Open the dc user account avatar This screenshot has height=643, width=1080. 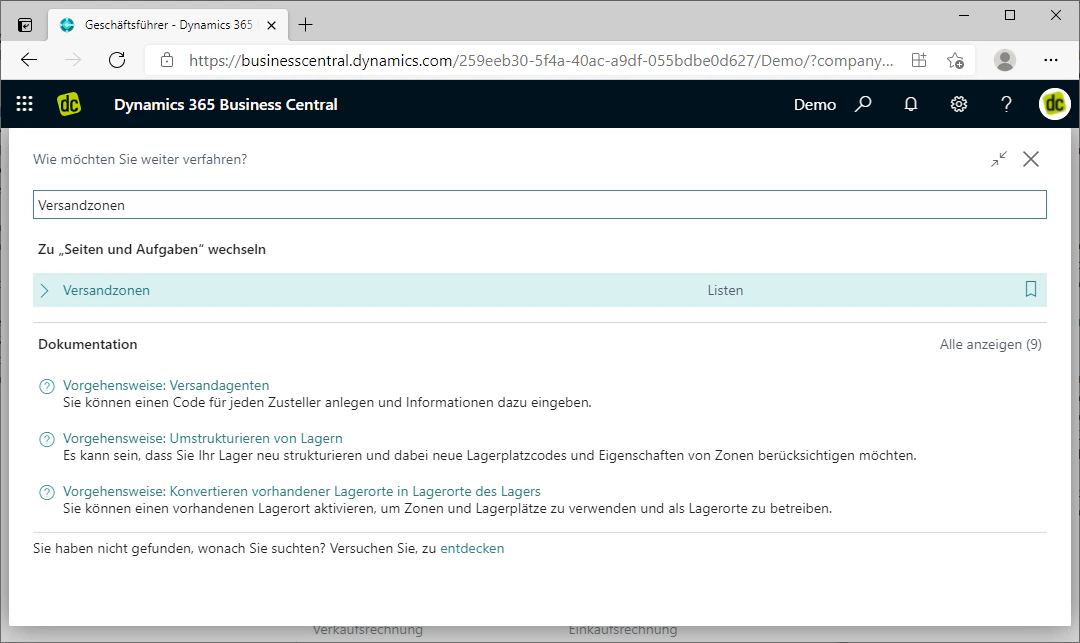[x=1055, y=104]
